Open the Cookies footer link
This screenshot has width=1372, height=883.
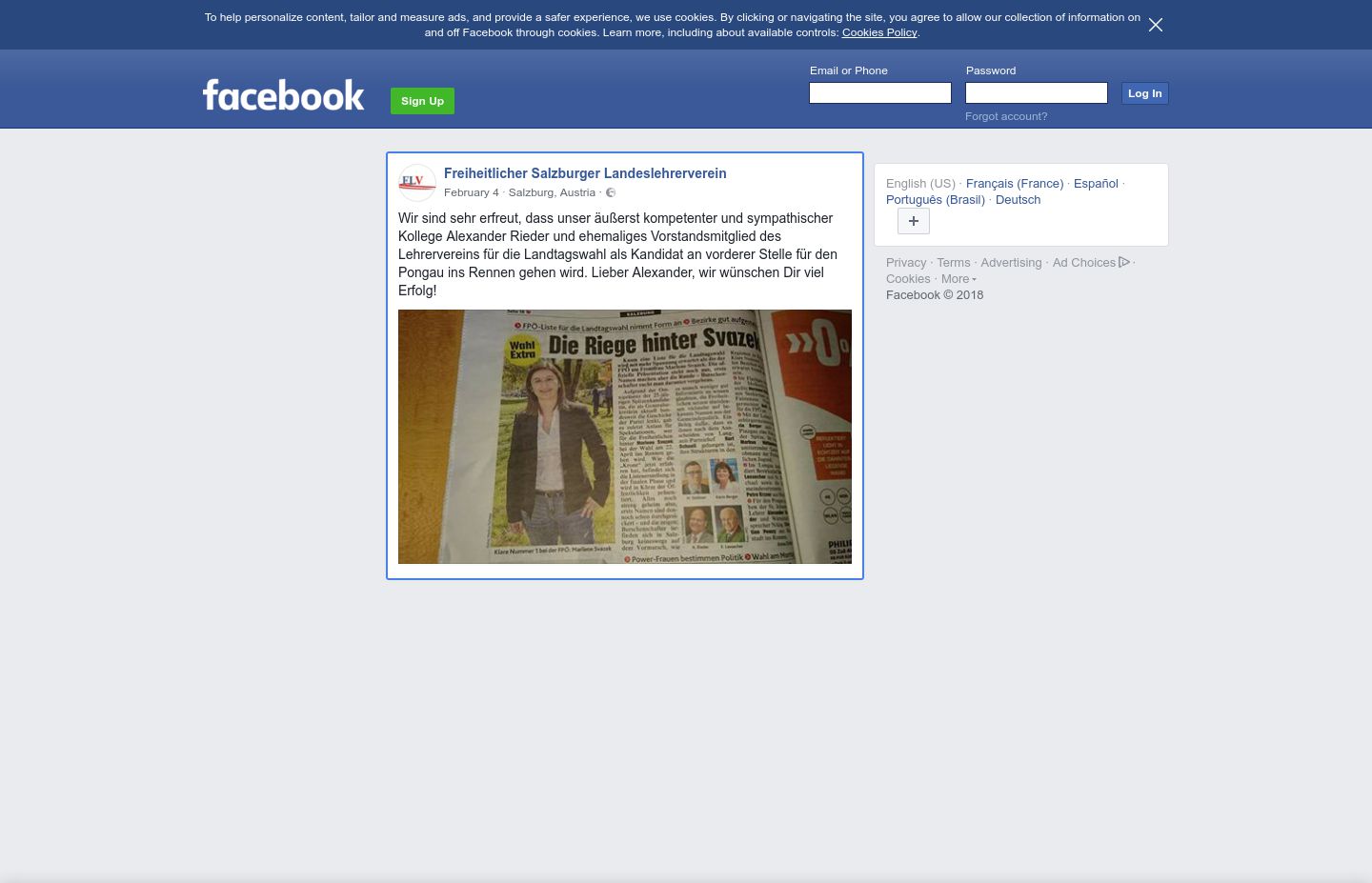point(908,279)
